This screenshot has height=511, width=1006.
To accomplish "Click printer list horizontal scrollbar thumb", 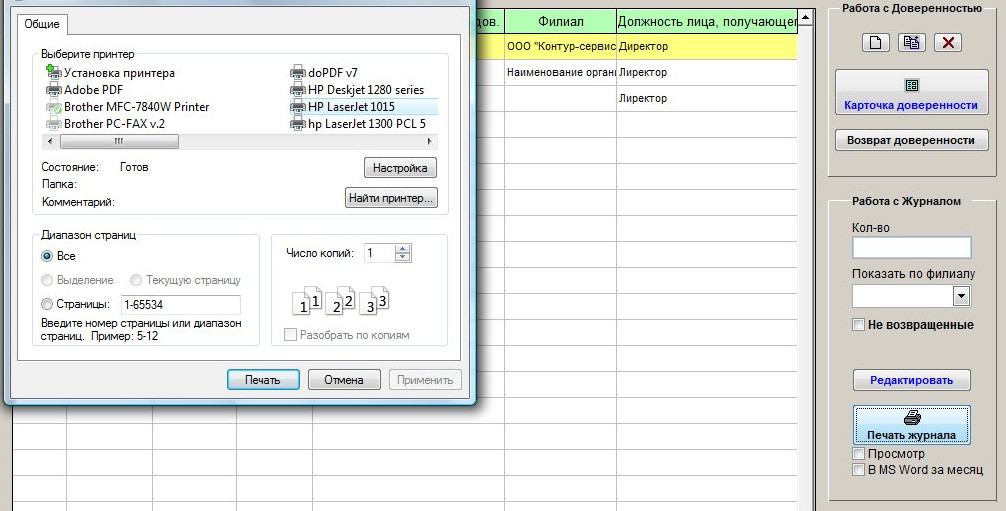I will (x=118, y=141).
